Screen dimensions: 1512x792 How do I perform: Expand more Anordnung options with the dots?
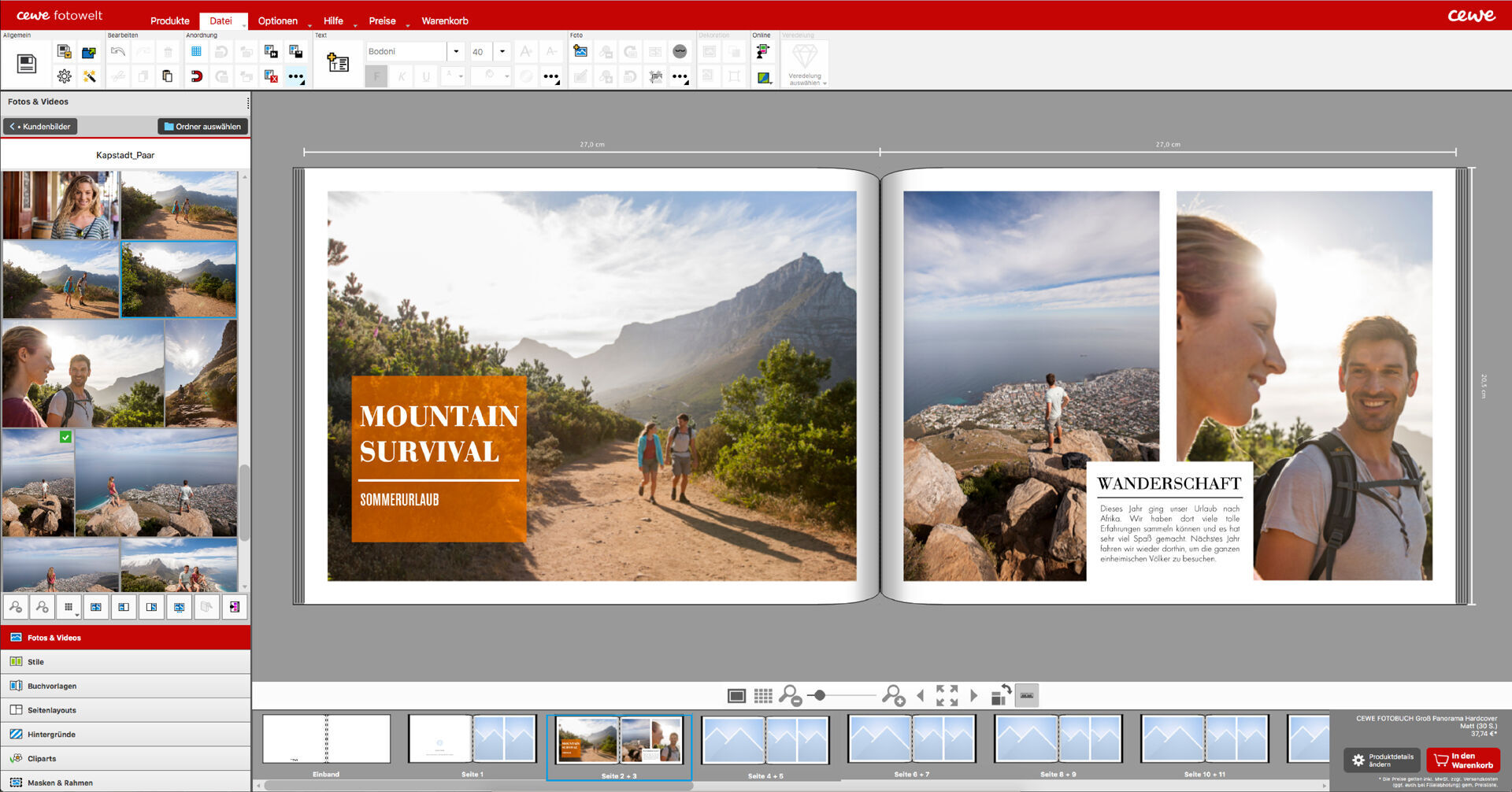click(296, 77)
